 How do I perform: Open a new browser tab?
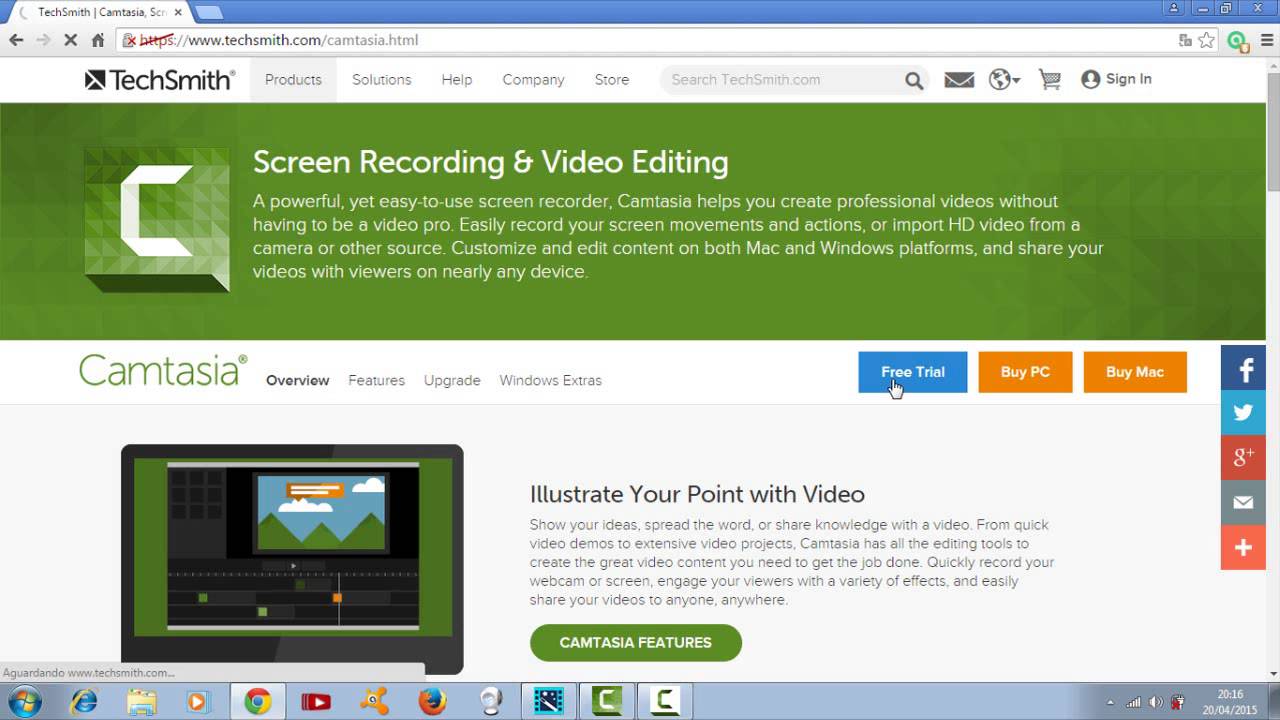tap(208, 12)
